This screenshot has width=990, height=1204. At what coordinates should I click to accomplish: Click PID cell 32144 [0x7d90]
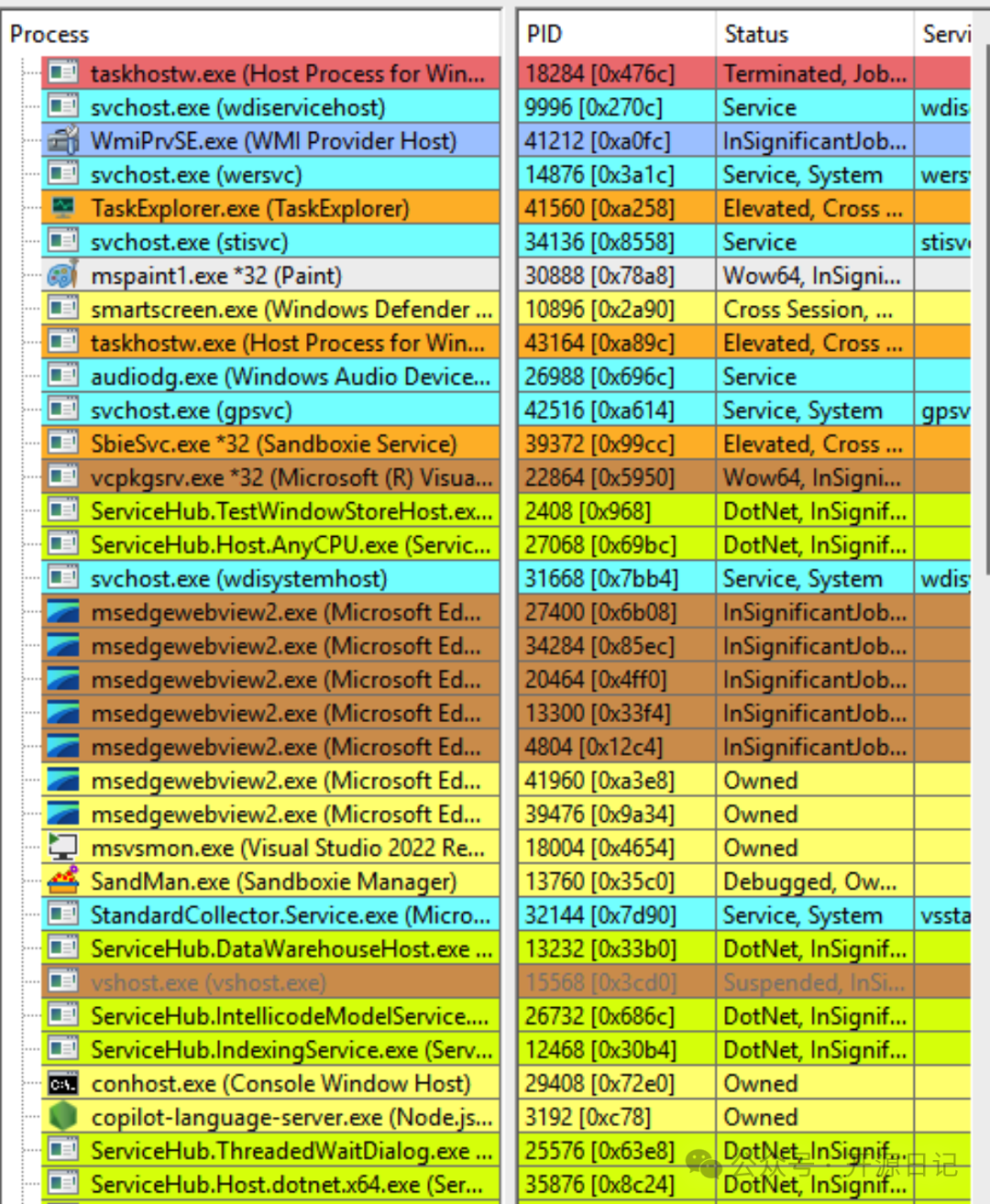[x=616, y=914]
